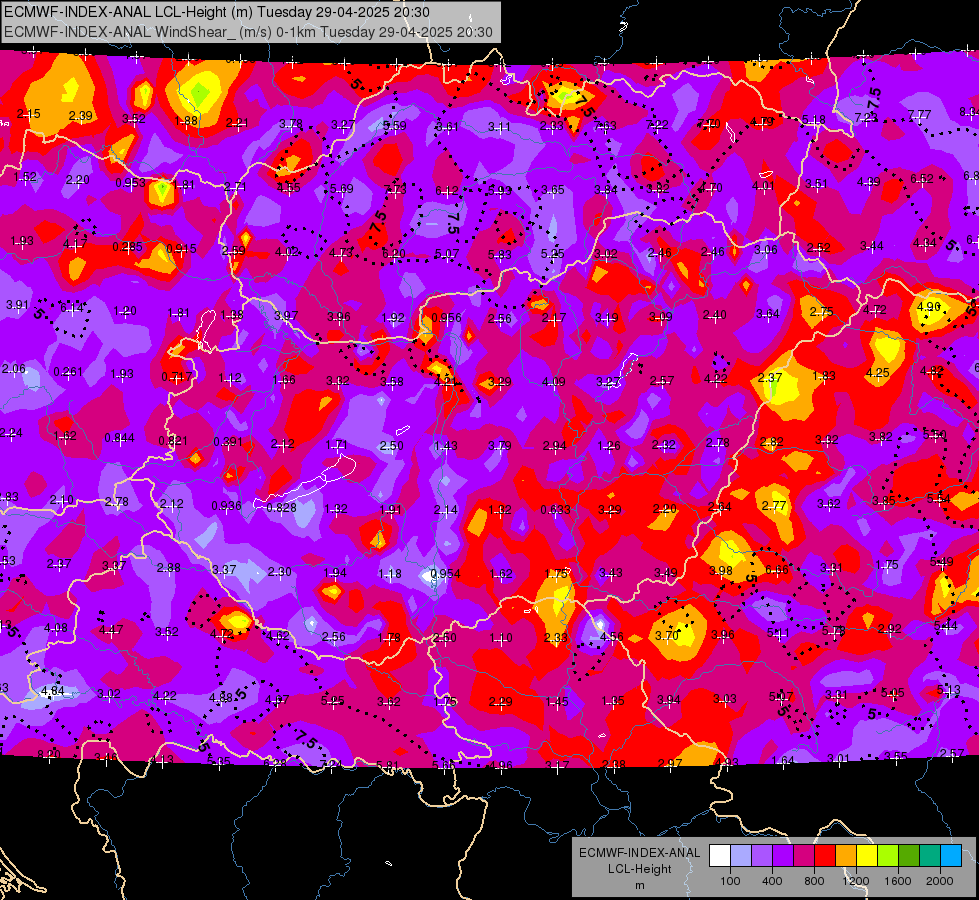Click the teal legend swatch
Screen dimensions: 979x900
pos(930,856)
